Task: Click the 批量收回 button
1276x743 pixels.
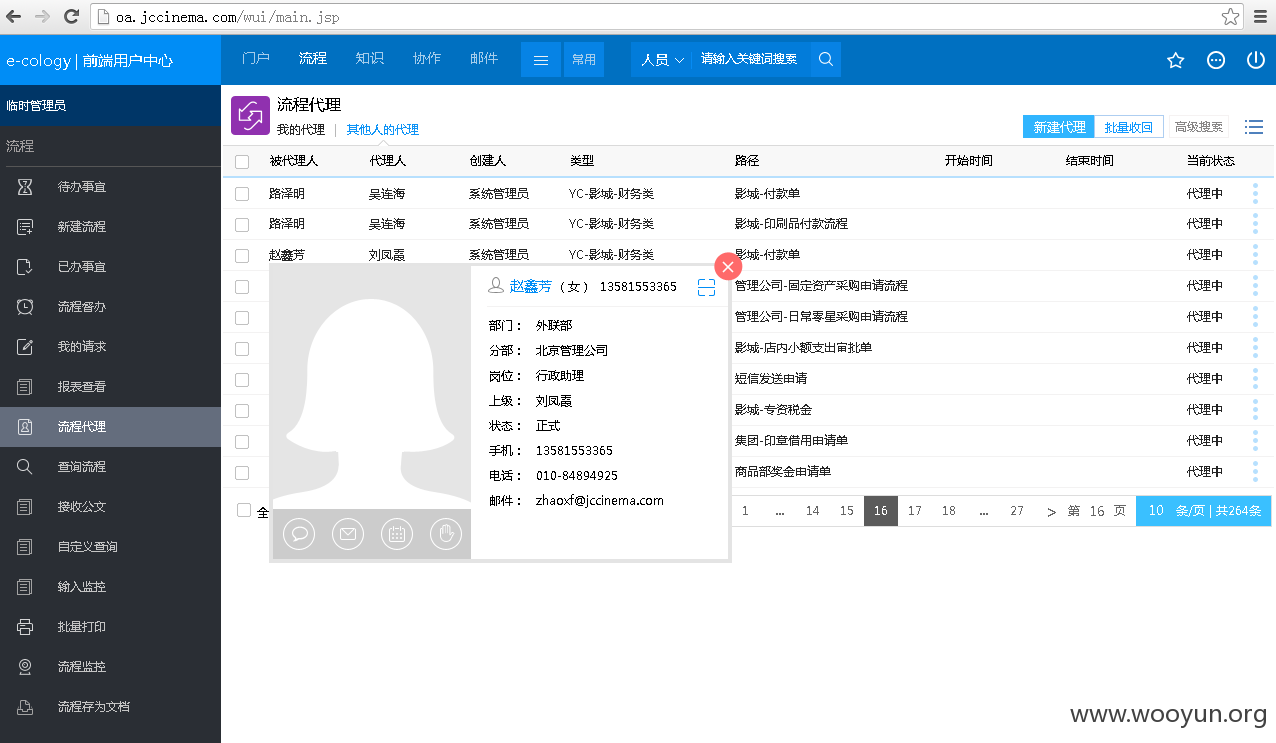Action: [1129, 127]
